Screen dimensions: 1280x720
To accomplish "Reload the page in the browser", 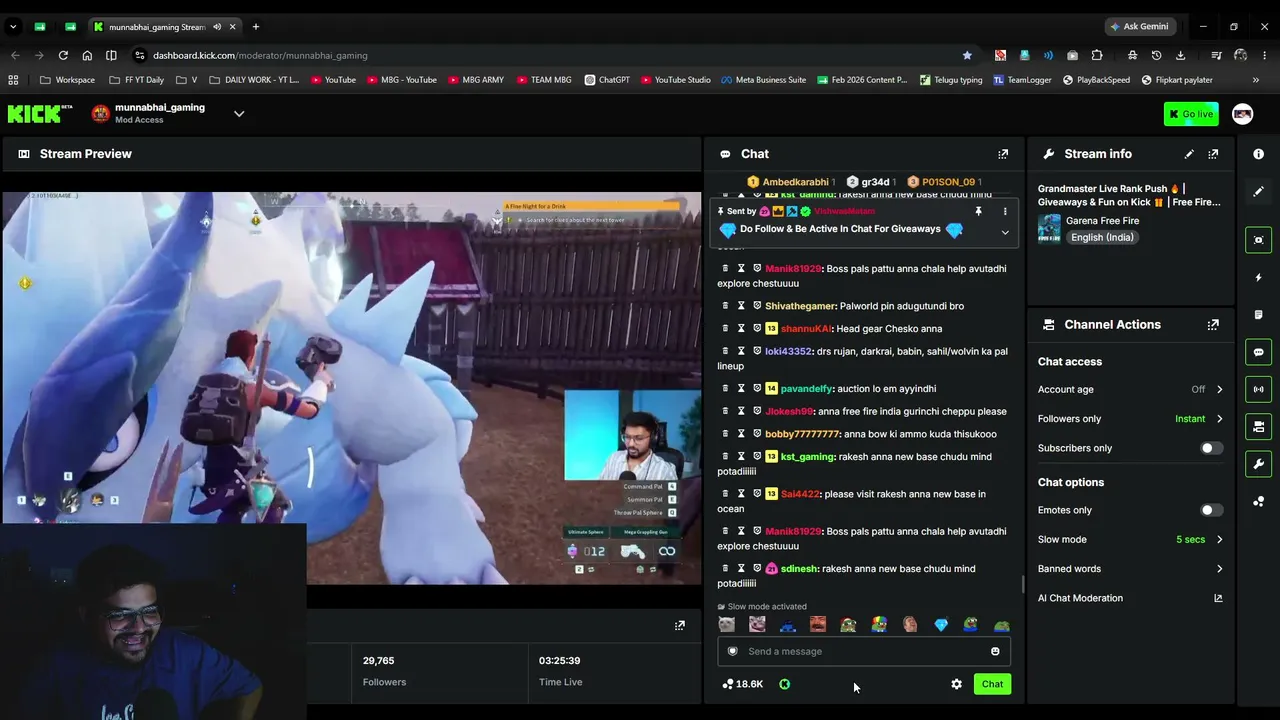I will pyautogui.click(x=63, y=56).
